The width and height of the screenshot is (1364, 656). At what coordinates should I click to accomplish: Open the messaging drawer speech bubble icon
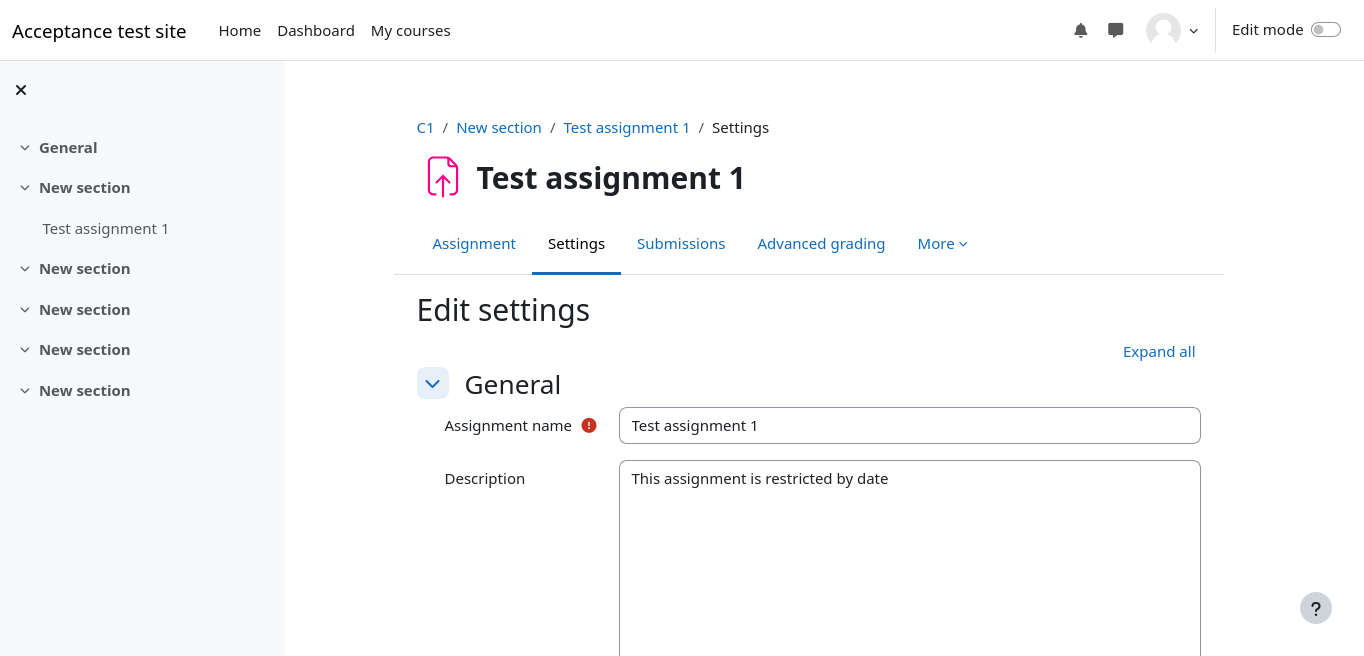point(1116,31)
